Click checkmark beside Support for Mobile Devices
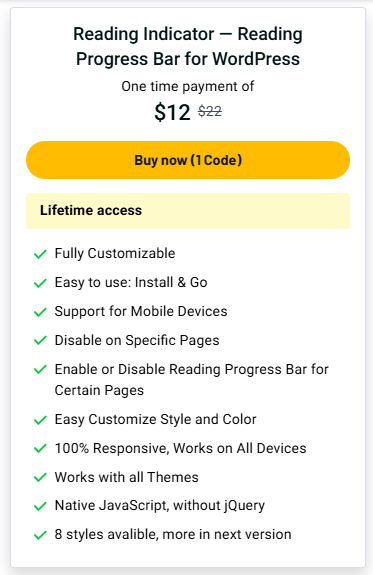373x575 pixels. [40, 312]
